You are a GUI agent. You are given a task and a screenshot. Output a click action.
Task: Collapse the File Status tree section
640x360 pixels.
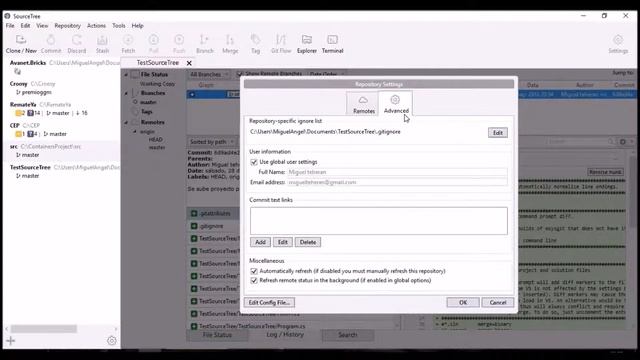coord(126,74)
